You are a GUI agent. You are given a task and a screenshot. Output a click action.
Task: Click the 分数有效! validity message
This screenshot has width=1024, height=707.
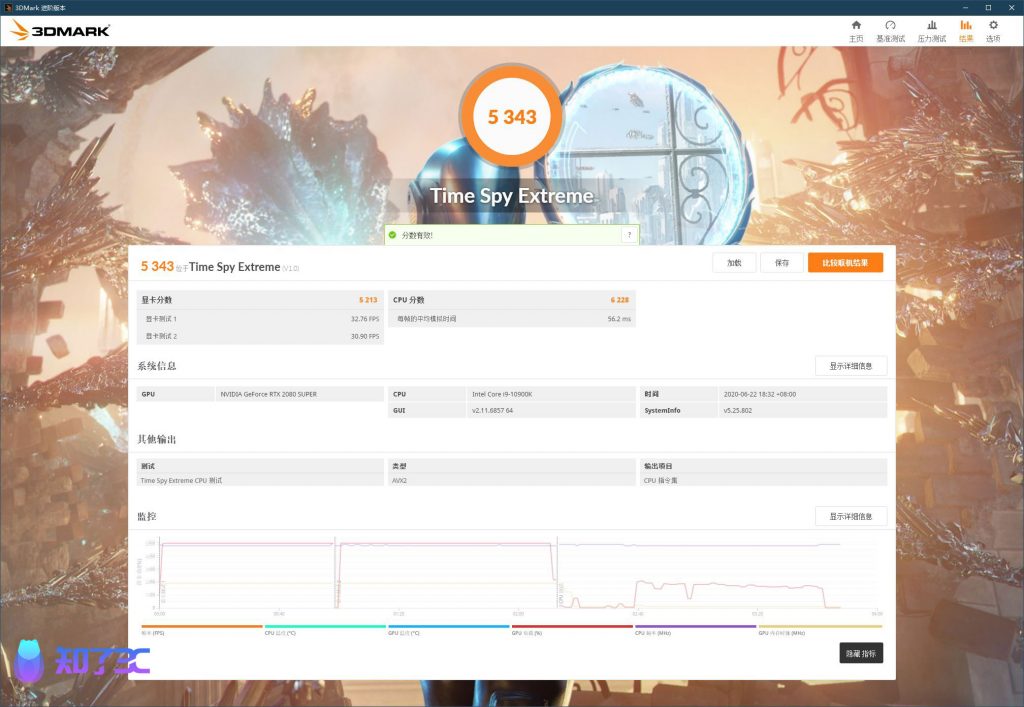[417, 235]
